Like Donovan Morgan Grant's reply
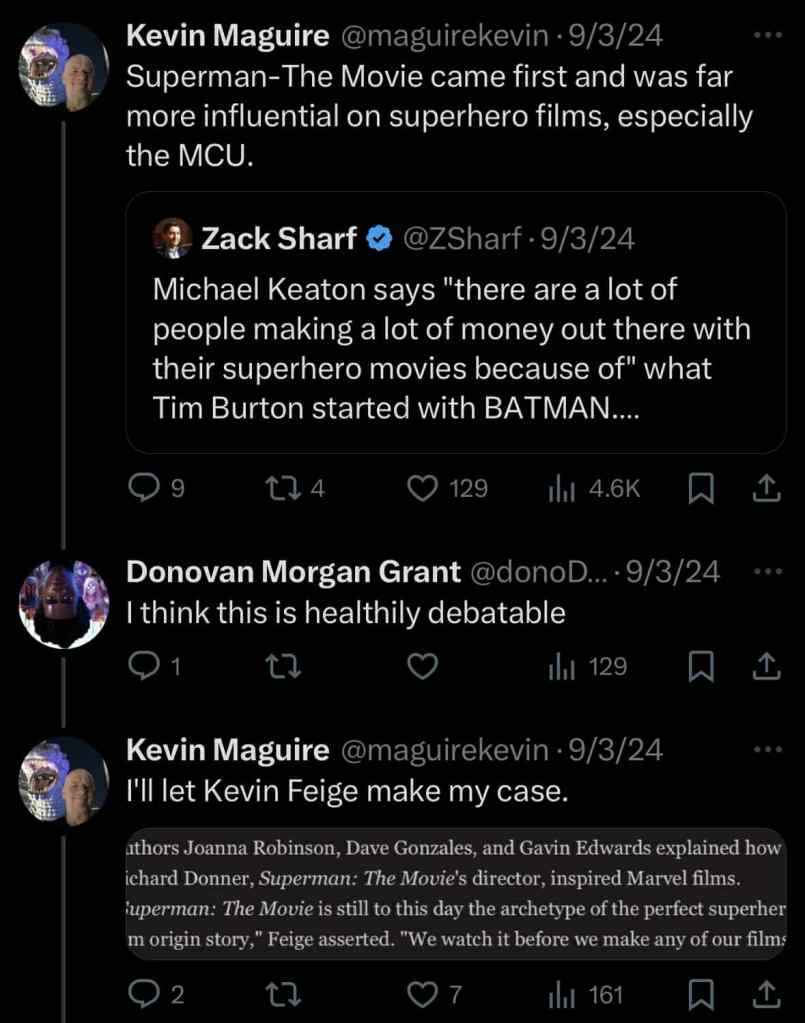Screen dimensions: 805x1023 pos(424,666)
